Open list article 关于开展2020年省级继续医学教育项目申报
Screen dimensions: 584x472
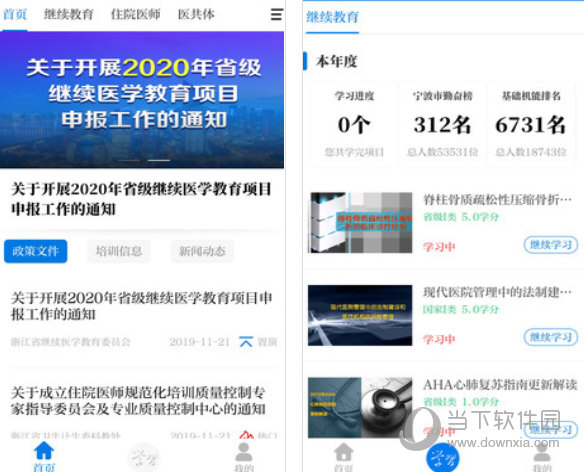coord(141,306)
